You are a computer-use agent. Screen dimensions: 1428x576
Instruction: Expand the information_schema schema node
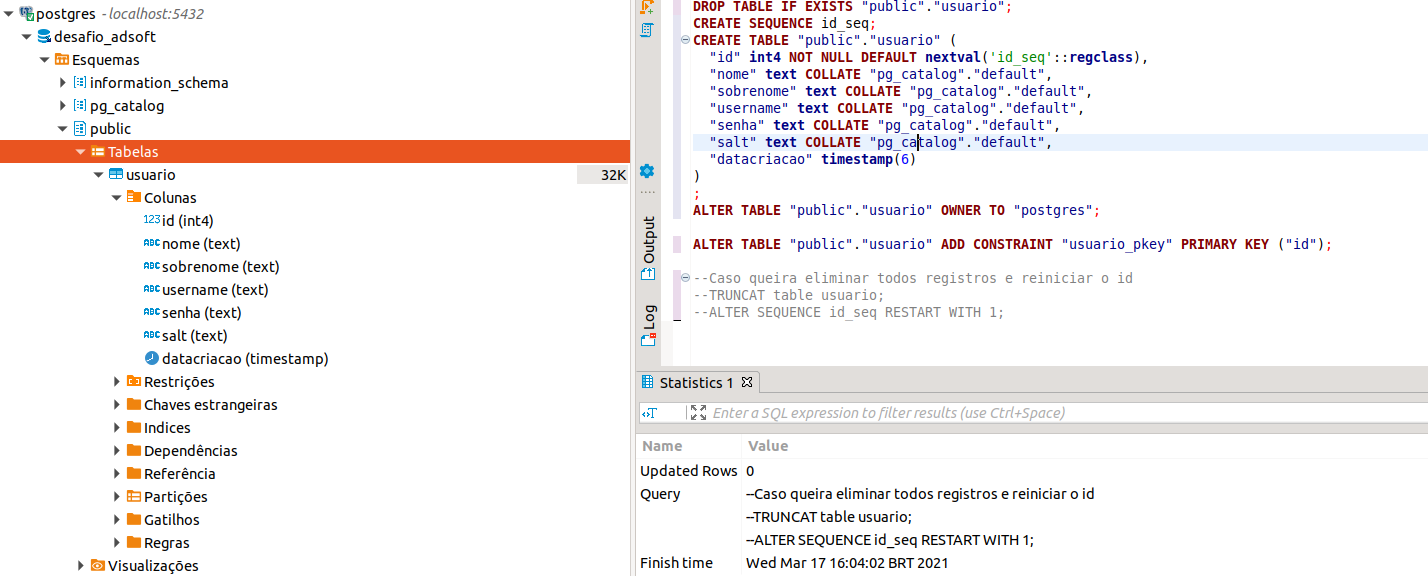pyautogui.click(x=63, y=82)
